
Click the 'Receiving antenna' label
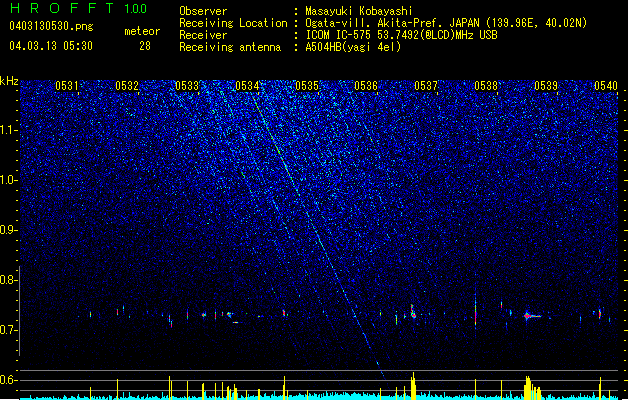point(230,47)
